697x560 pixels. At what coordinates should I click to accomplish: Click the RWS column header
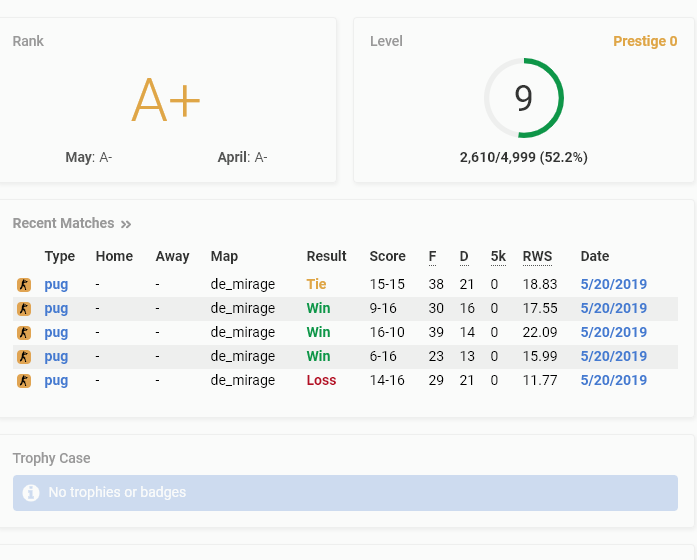click(x=537, y=256)
